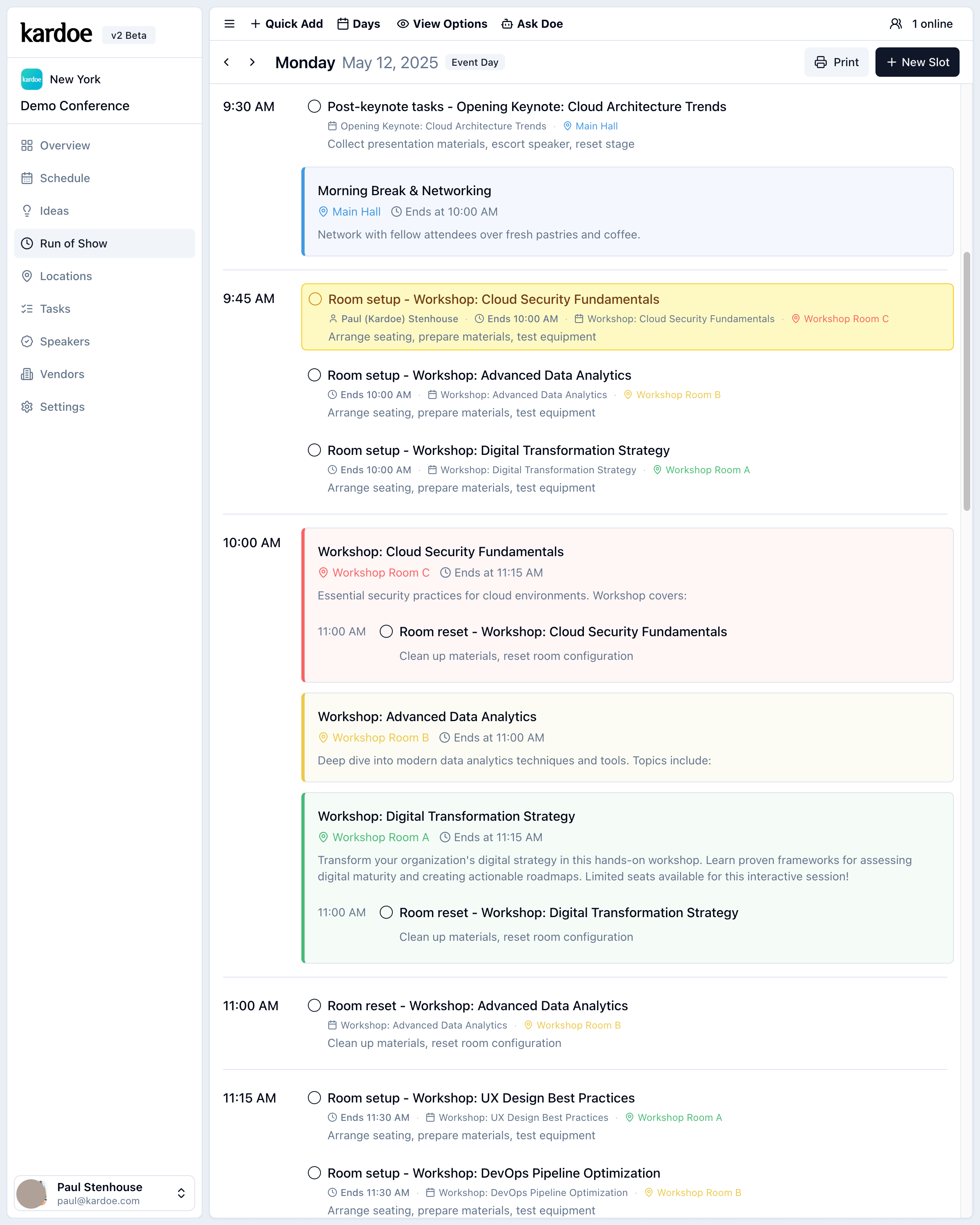This screenshot has height=1225, width=980.
Task: Complete Room setup UX Design Best Practices
Action: click(314, 1098)
